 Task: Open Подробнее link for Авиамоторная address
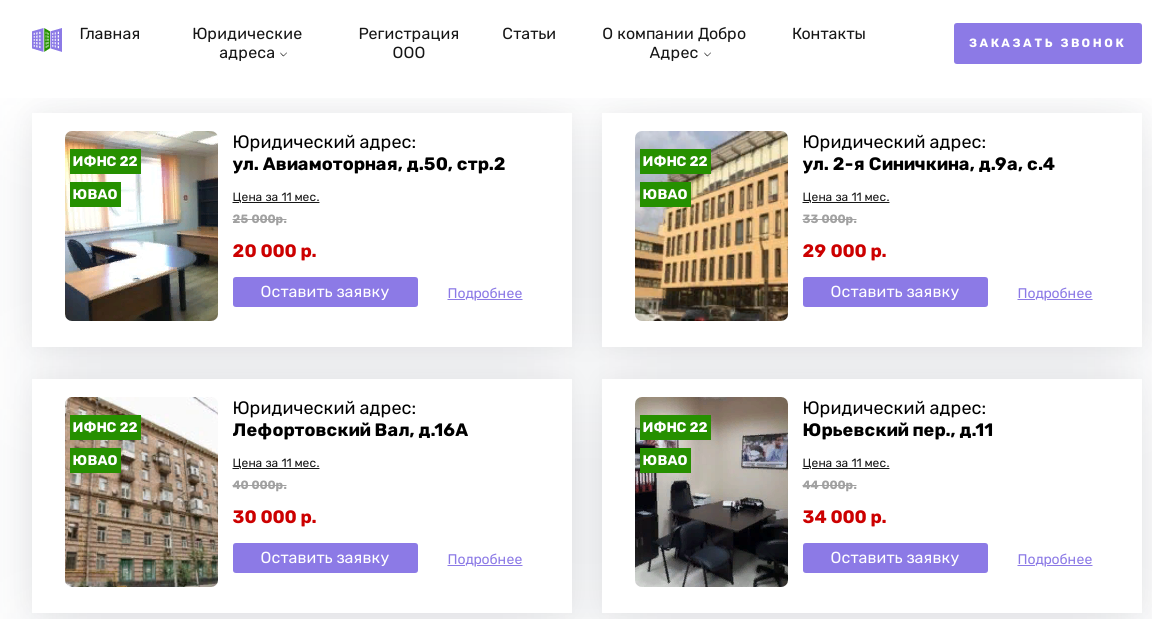pyautogui.click(x=485, y=294)
